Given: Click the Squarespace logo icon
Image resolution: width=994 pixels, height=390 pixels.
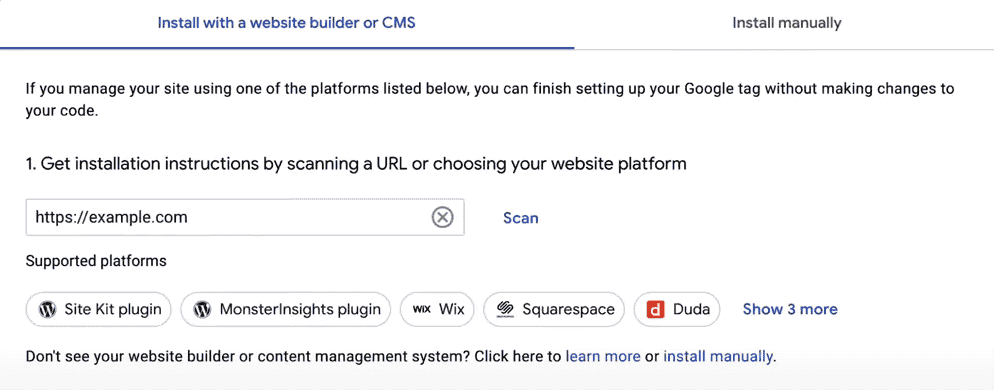Looking at the screenshot, I should click(505, 309).
